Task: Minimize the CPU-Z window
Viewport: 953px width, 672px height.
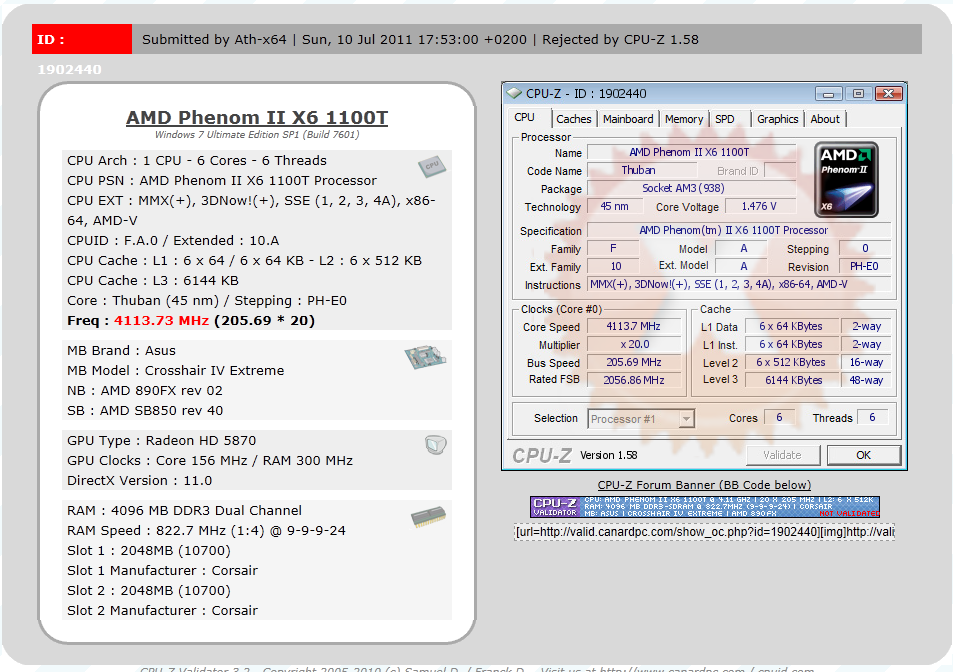Action: [x=828, y=94]
